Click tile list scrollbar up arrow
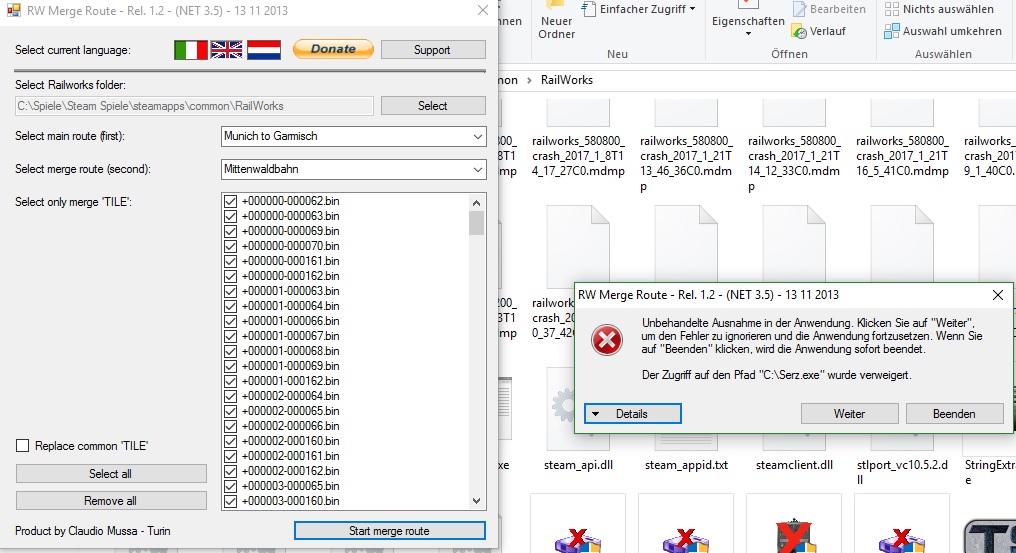 [x=476, y=202]
